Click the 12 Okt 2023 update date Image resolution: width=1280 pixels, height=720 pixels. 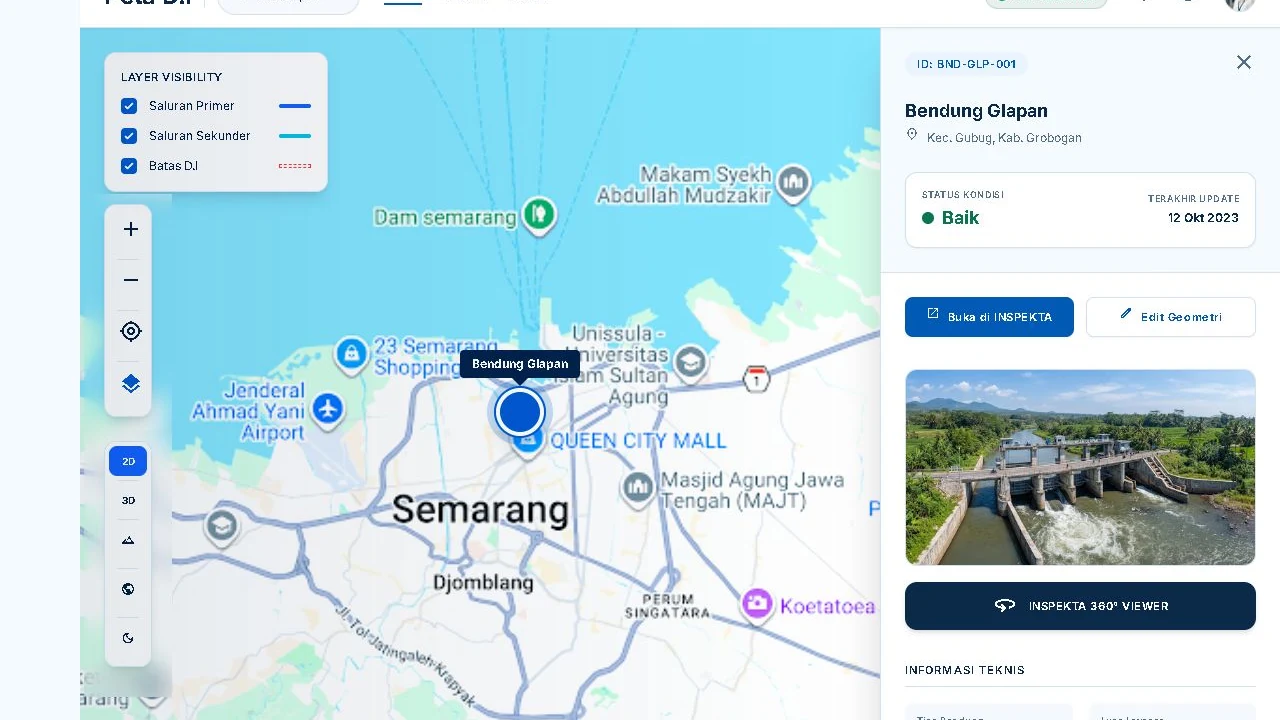tap(1203, 218)
